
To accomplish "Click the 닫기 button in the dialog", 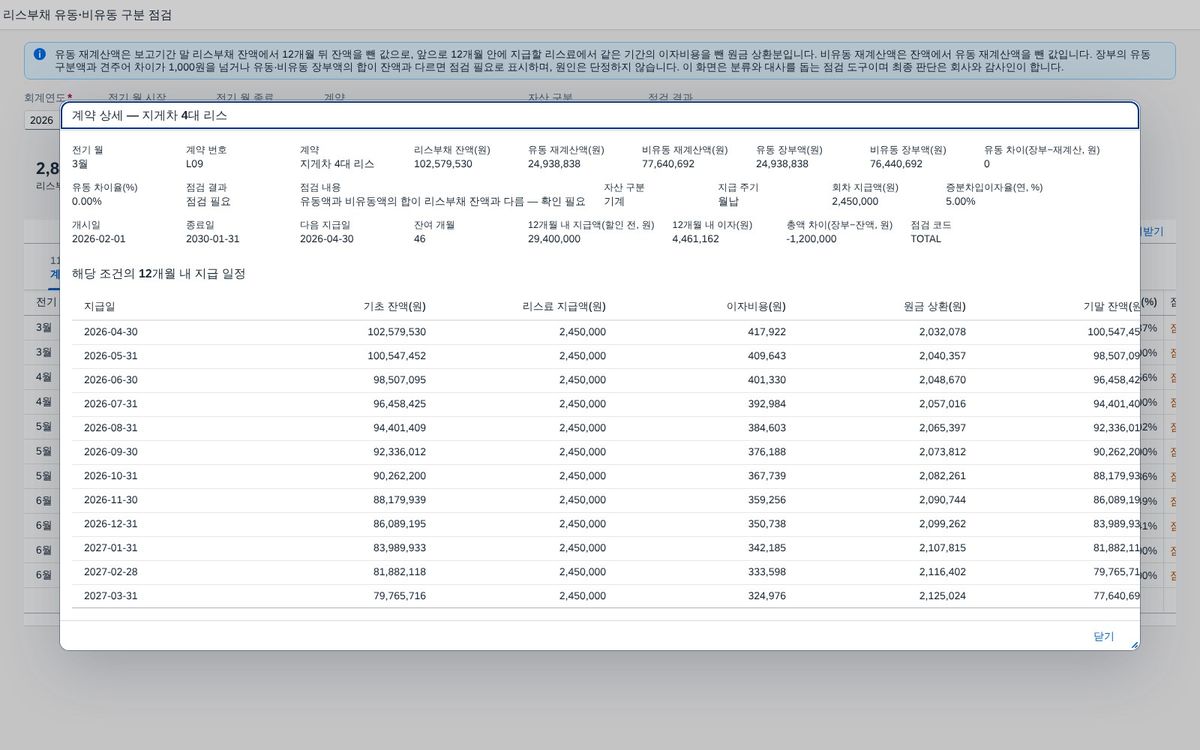I will pyautogui.click(x=1103, y=636).
